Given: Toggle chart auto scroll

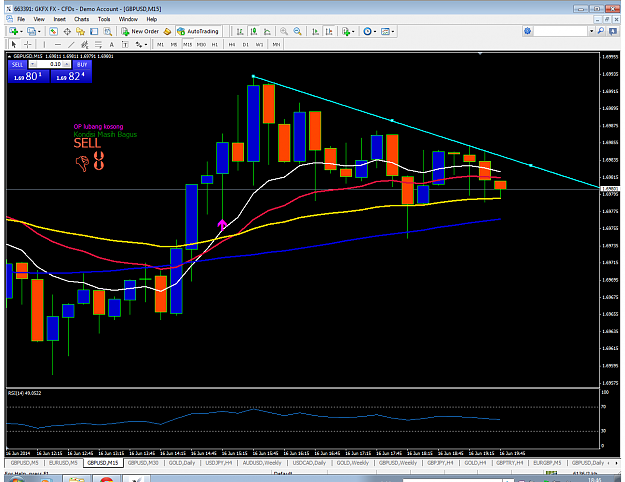Looking at the screenshot, I should [315, 31].
